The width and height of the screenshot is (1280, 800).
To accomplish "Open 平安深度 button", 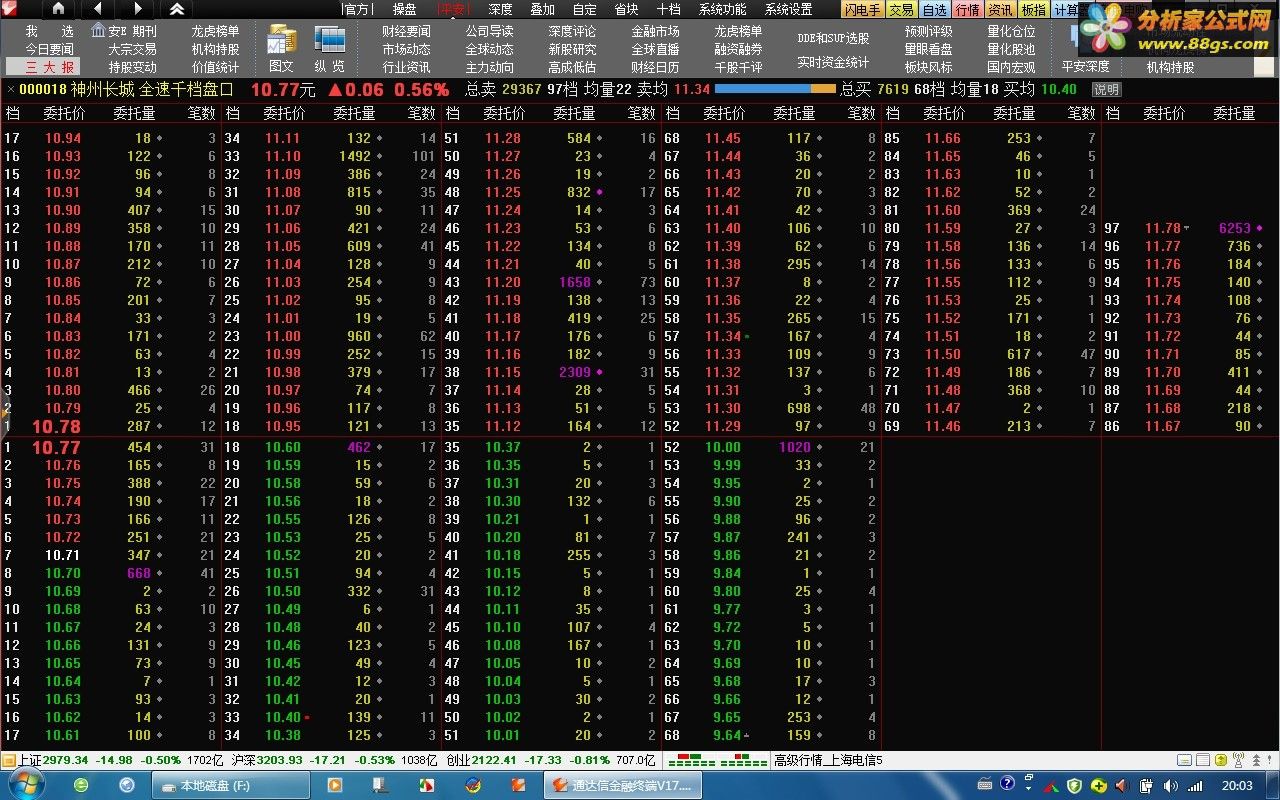I will pyautogui.click(x=1085, y=67).
